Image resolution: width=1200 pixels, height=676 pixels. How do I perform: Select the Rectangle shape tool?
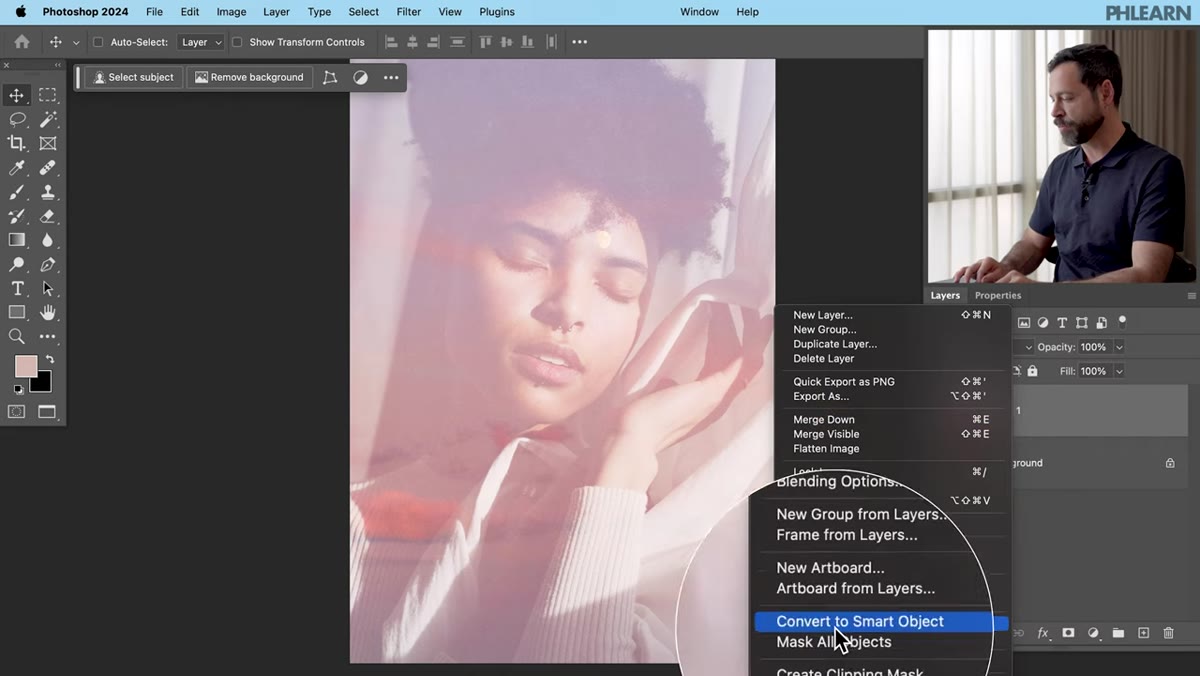coord(17,312)
